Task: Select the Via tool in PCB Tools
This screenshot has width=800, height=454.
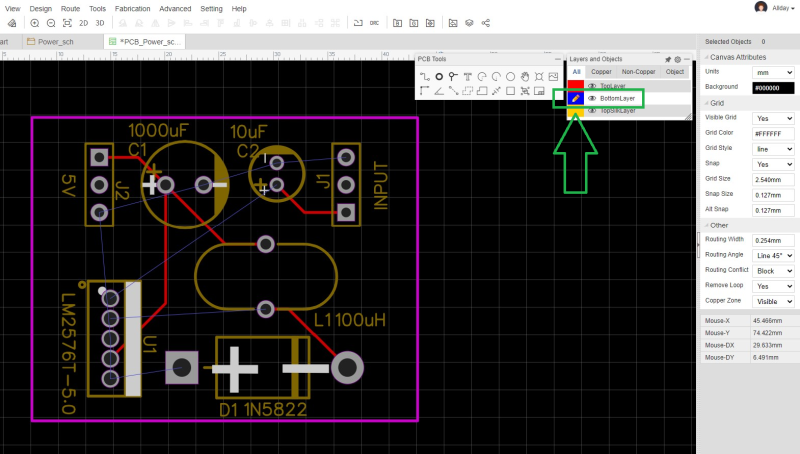Action: (x=453, y=77)
